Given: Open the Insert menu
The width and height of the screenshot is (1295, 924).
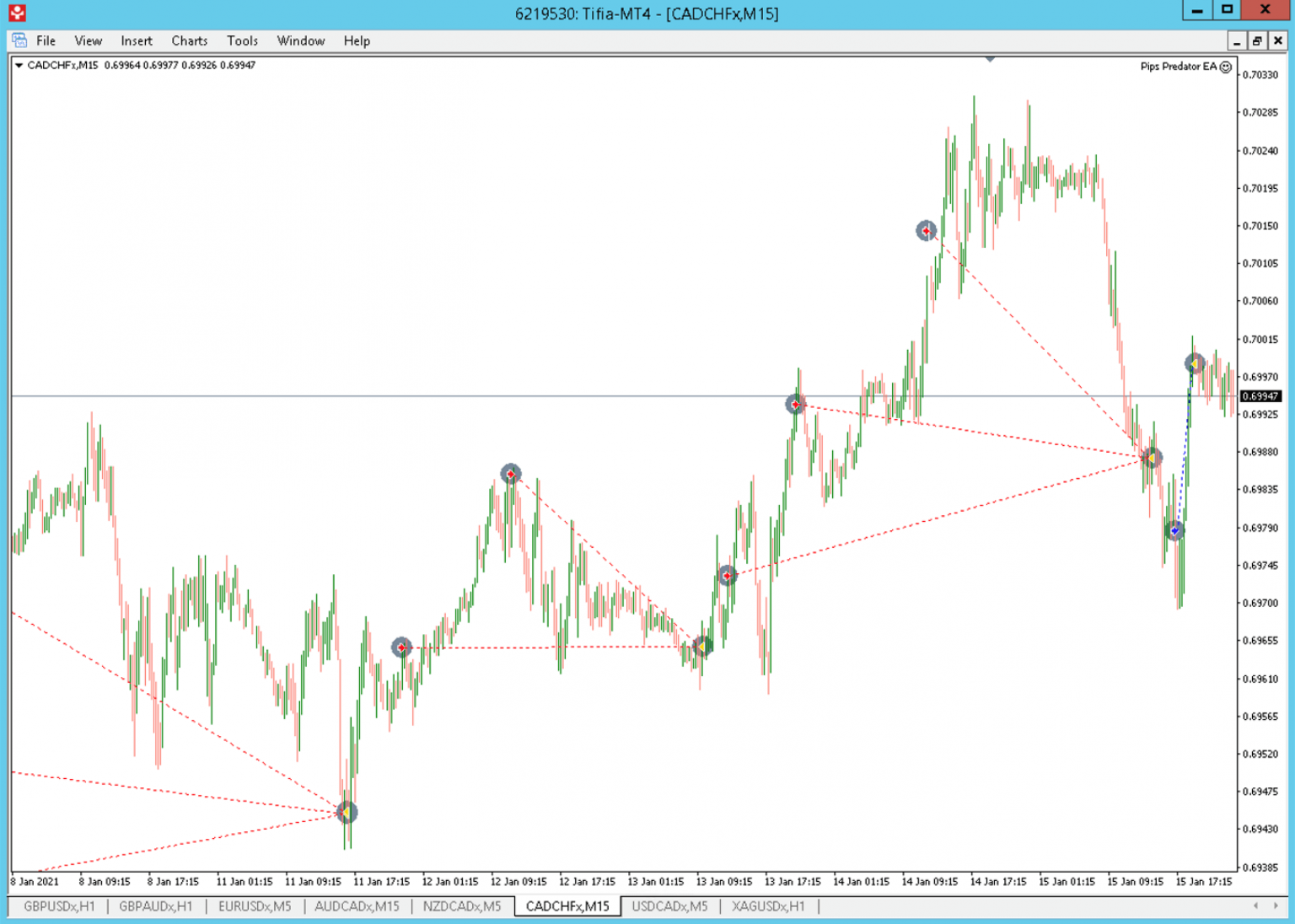Looking at the screenshot, I should pos(136,40).
